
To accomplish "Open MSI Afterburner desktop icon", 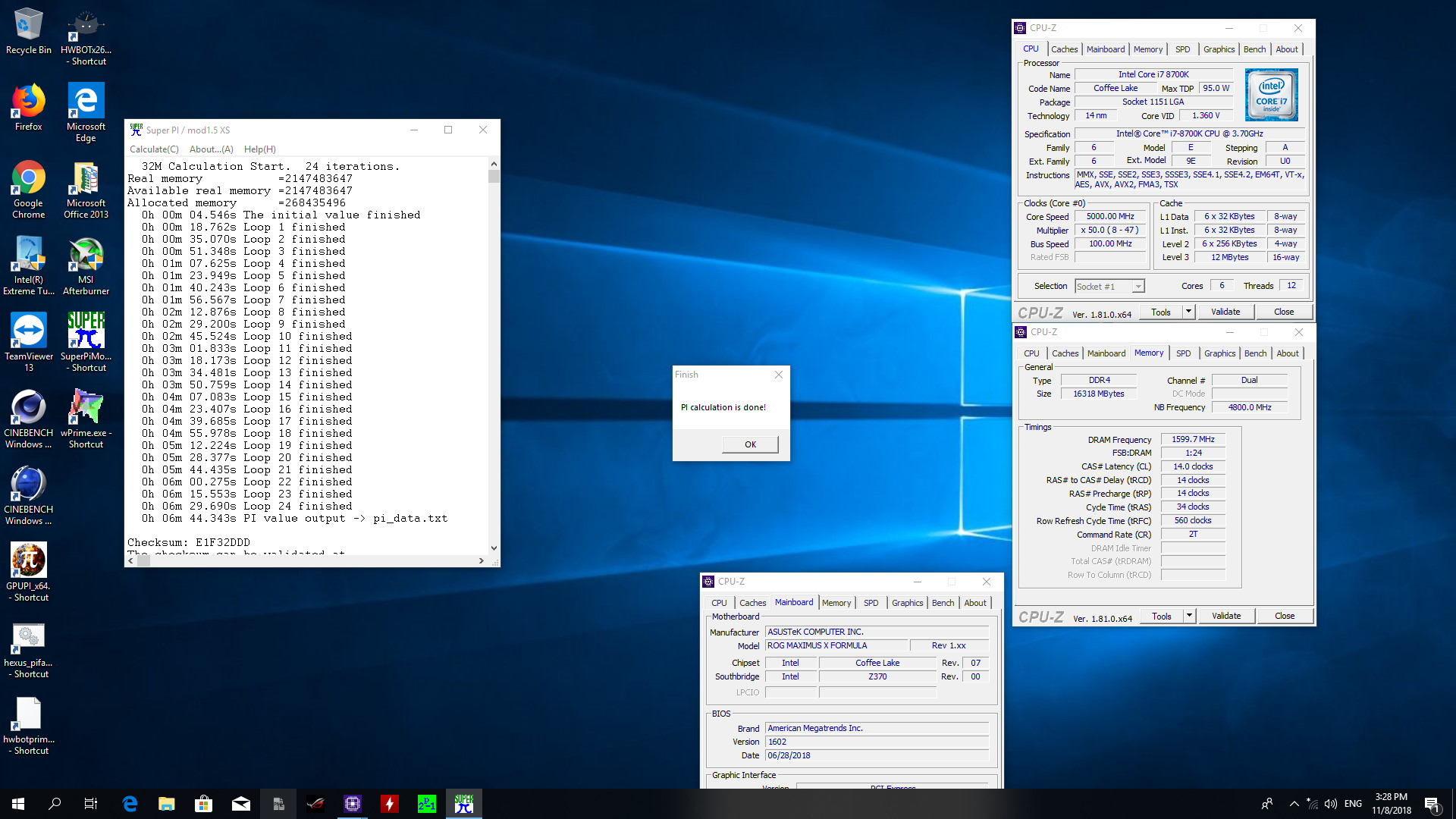I will coord(86,266).
